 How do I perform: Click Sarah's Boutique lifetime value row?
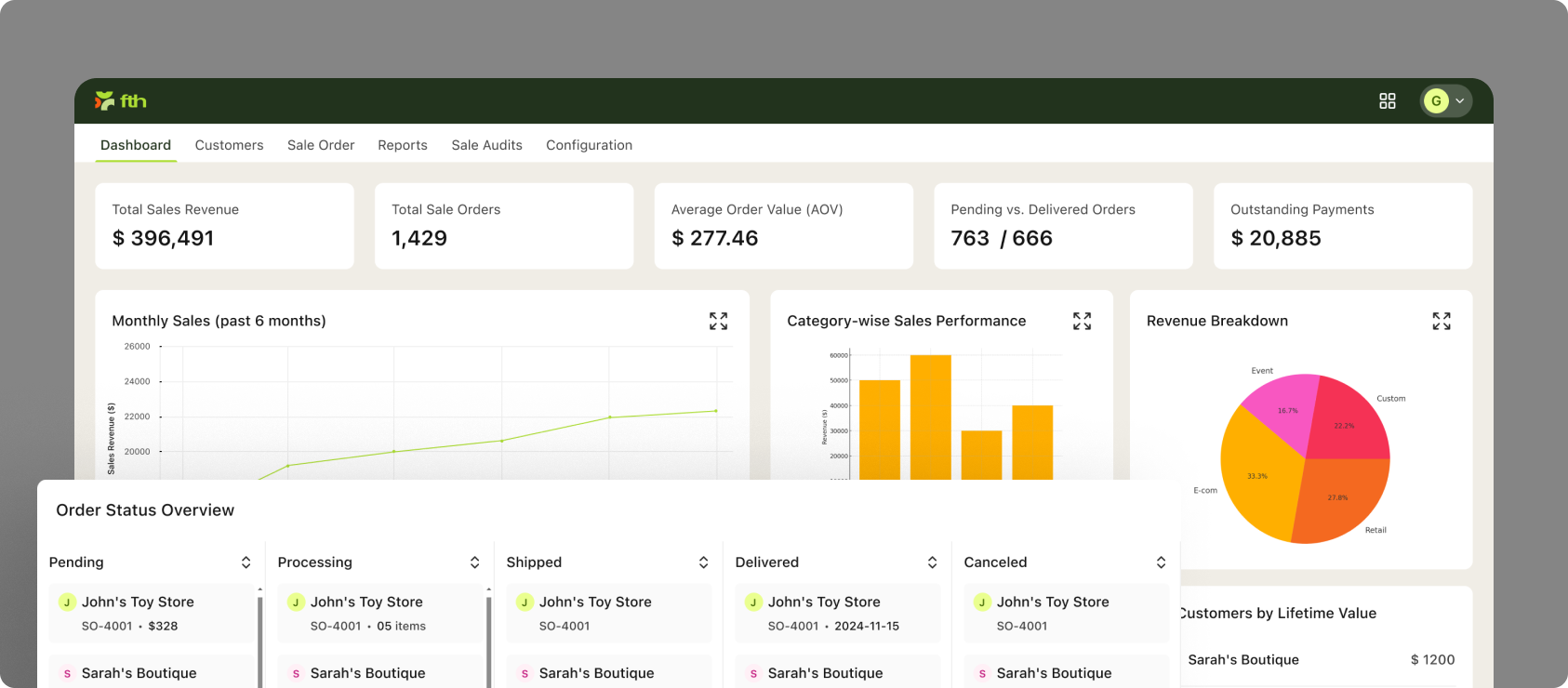[1321, 660]
